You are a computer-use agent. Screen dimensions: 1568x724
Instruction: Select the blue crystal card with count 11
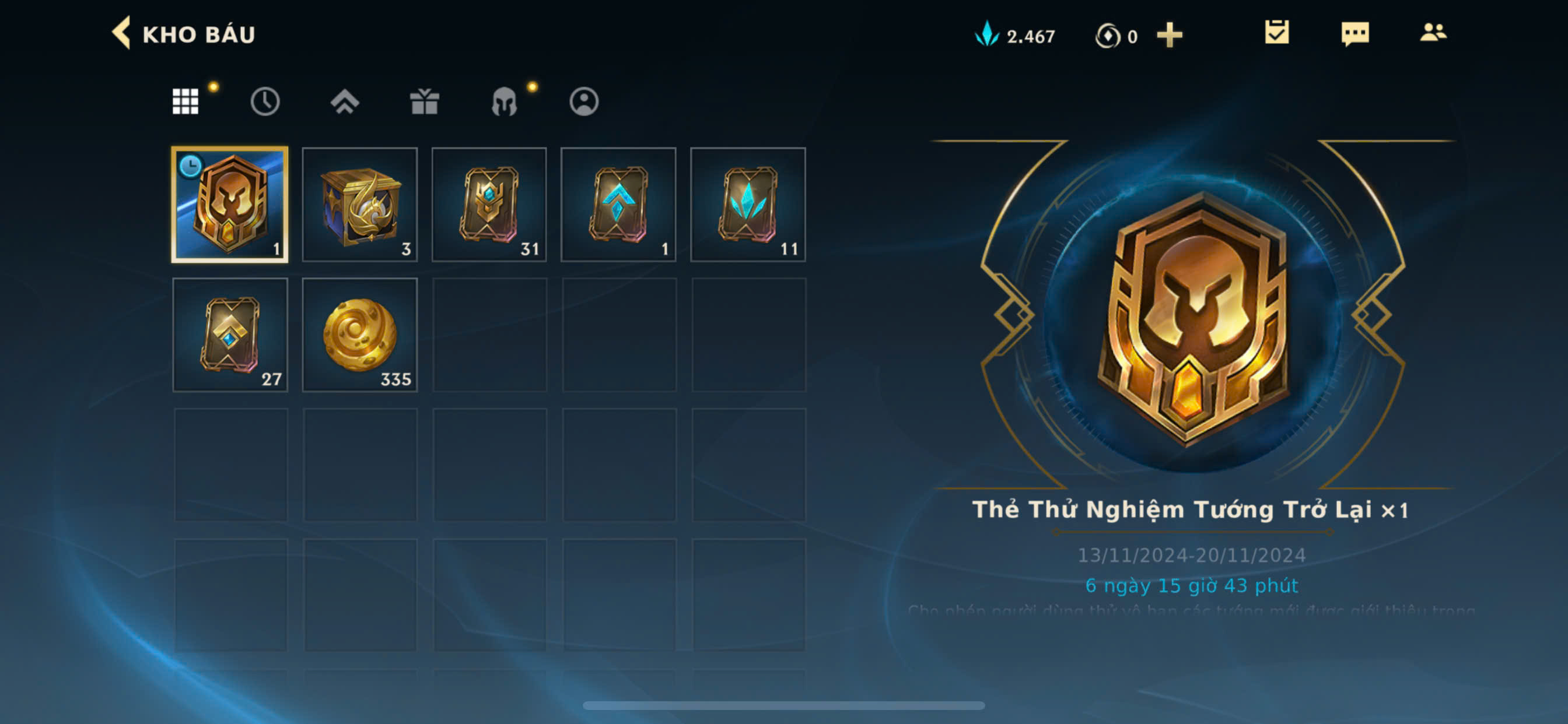(748, 205)
